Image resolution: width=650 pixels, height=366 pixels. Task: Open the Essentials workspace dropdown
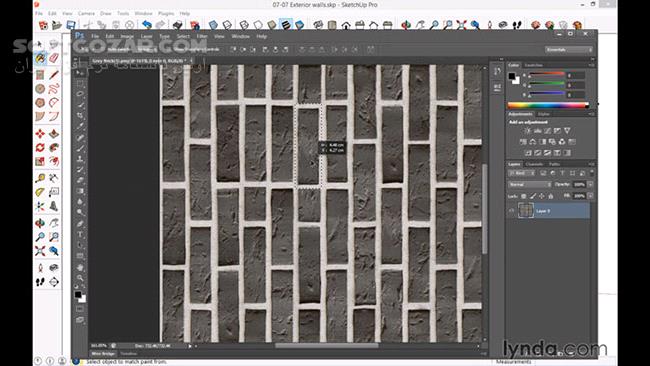coord(569,50)
